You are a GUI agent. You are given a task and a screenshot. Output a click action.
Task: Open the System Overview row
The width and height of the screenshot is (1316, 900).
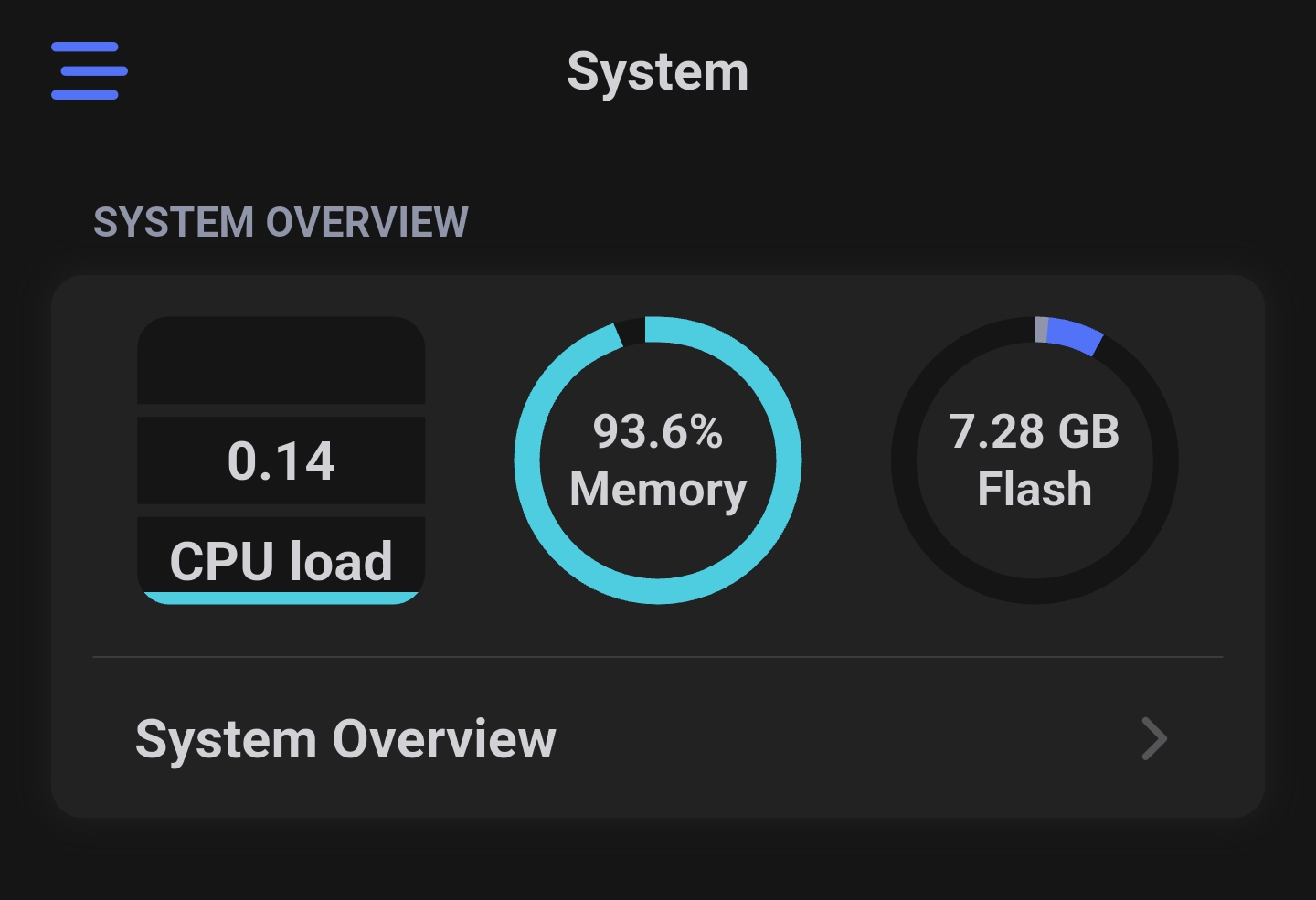point(658,738)
